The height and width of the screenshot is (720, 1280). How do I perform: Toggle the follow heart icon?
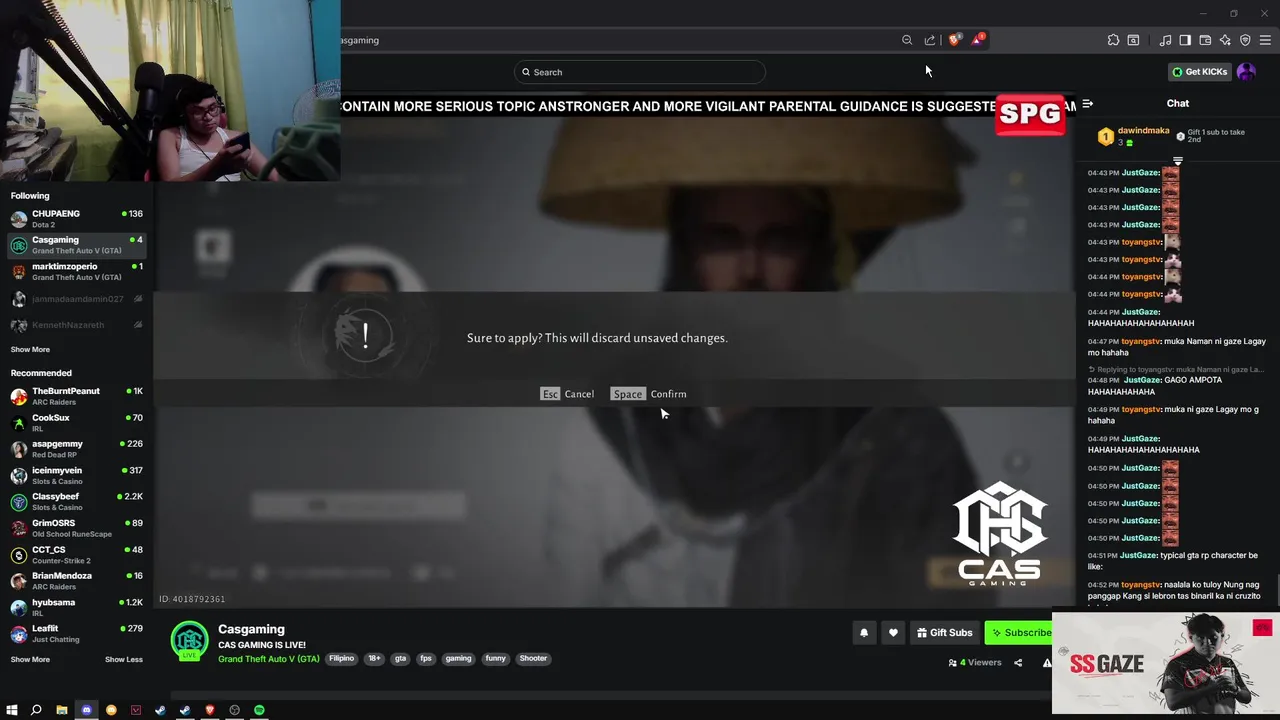[893, 632]
